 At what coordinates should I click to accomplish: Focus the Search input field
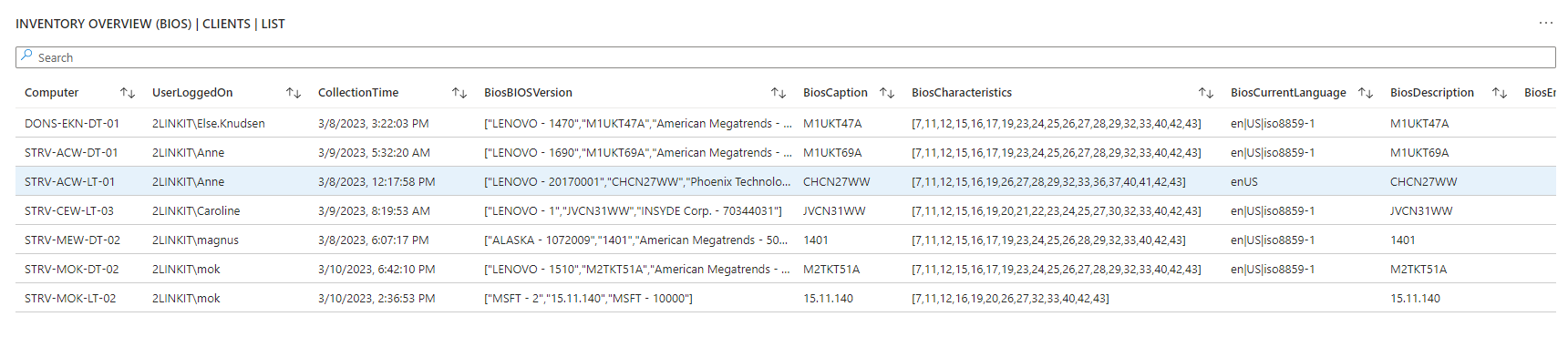pos(785,57)
